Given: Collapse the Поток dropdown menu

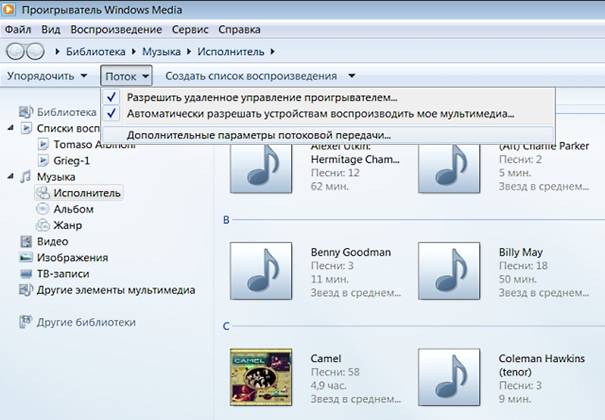Looking at the screenshot, I should click(x=126, y=76).
